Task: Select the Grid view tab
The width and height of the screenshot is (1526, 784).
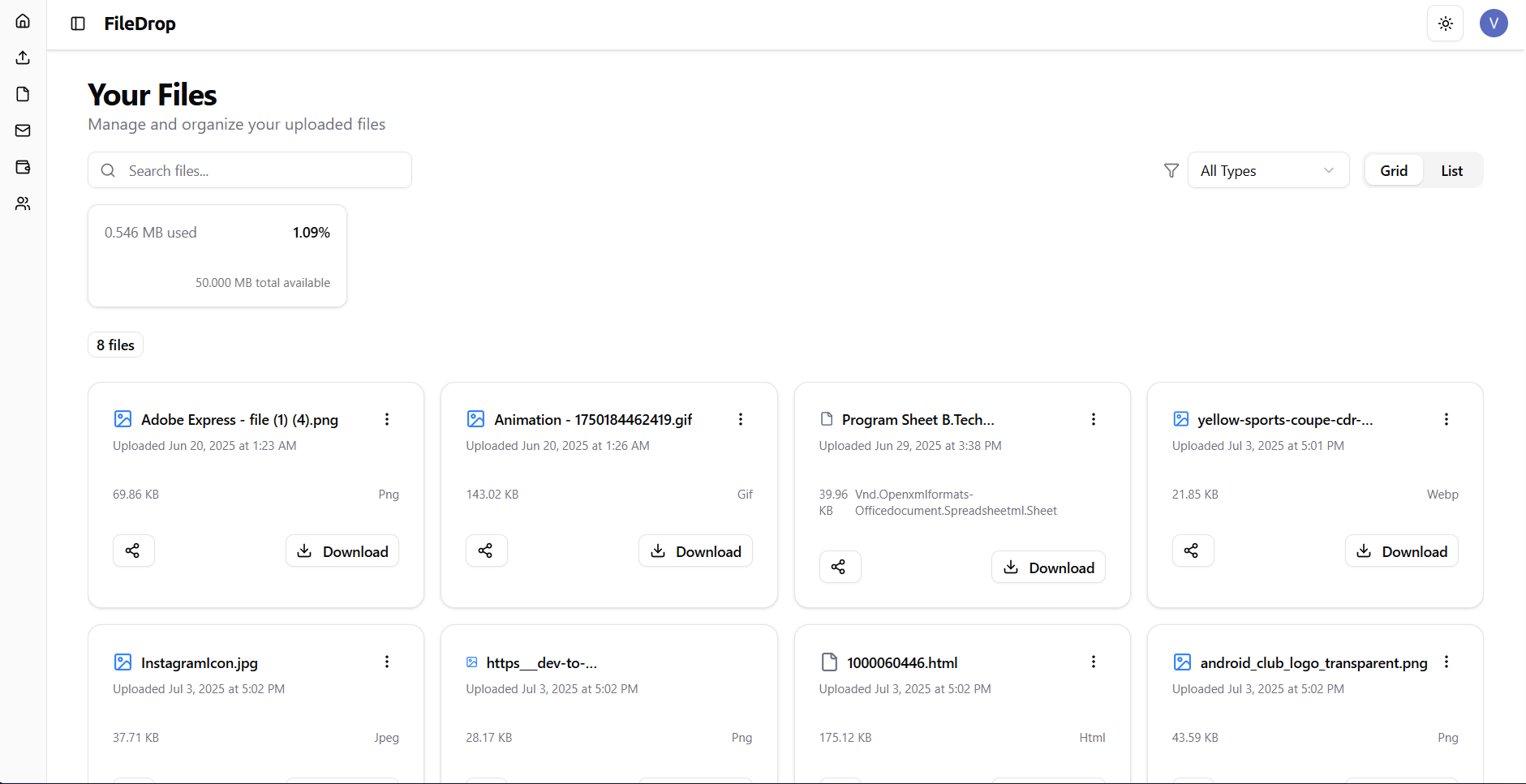Action: click(x=1394, y=170)
